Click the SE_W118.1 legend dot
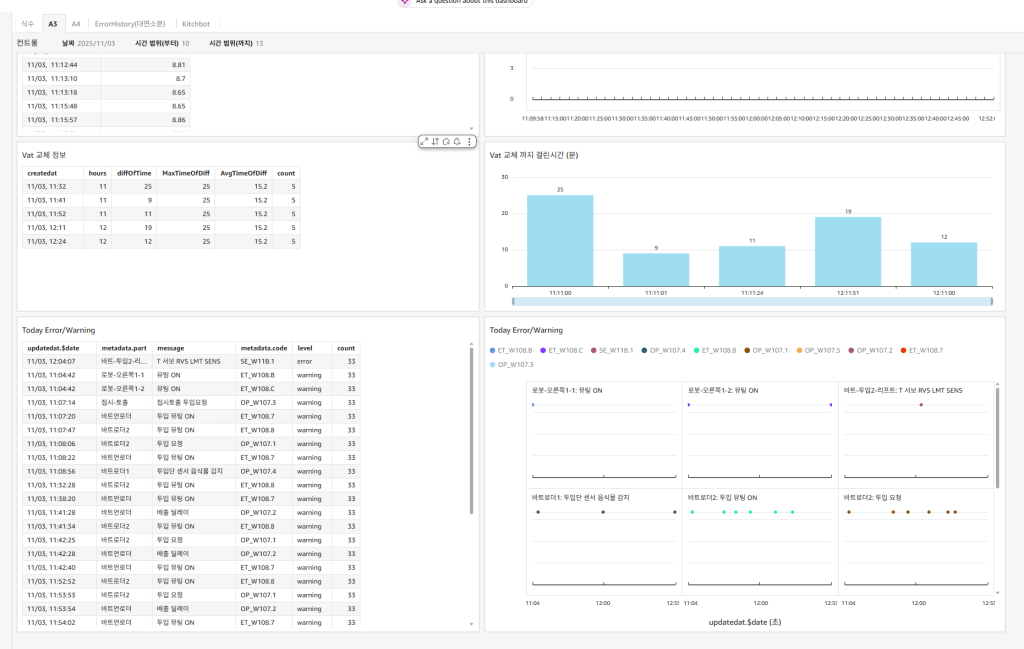 coord(594,350)
